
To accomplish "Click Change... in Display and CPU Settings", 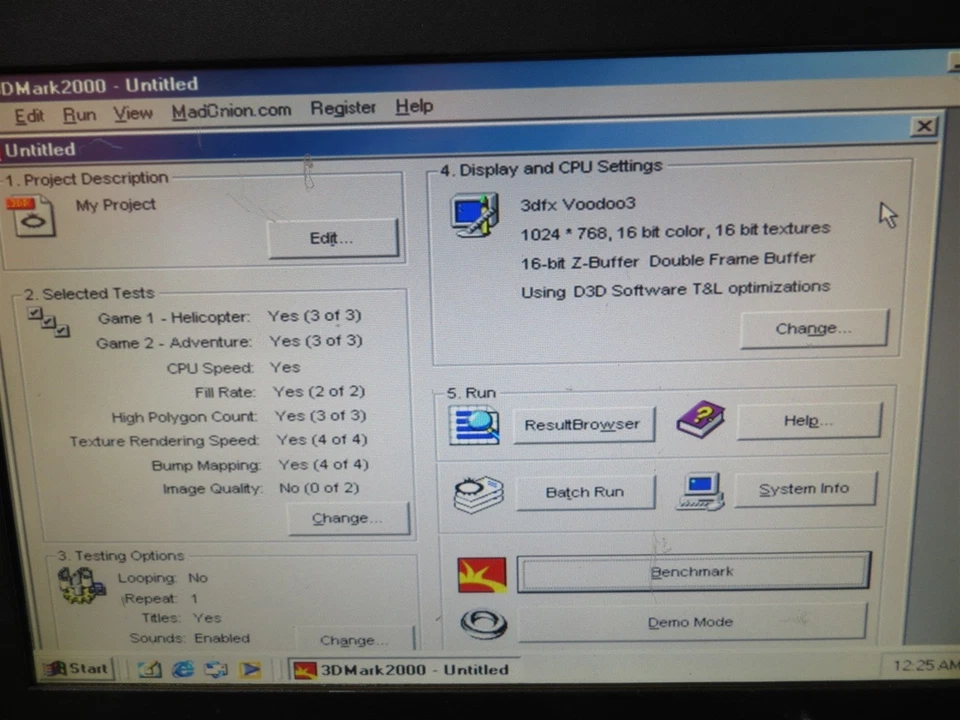I will (814, 329).
